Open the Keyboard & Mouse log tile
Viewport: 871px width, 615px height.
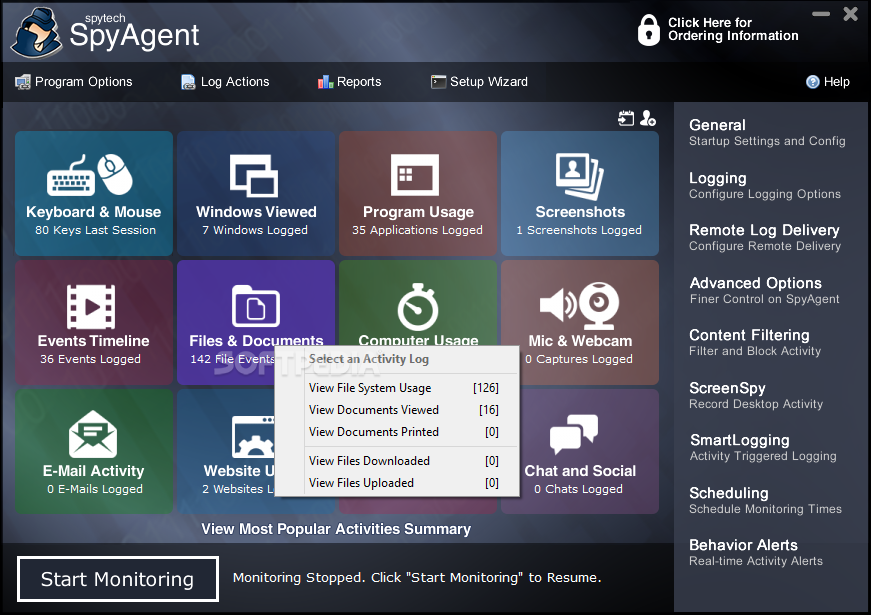(93, 193)
